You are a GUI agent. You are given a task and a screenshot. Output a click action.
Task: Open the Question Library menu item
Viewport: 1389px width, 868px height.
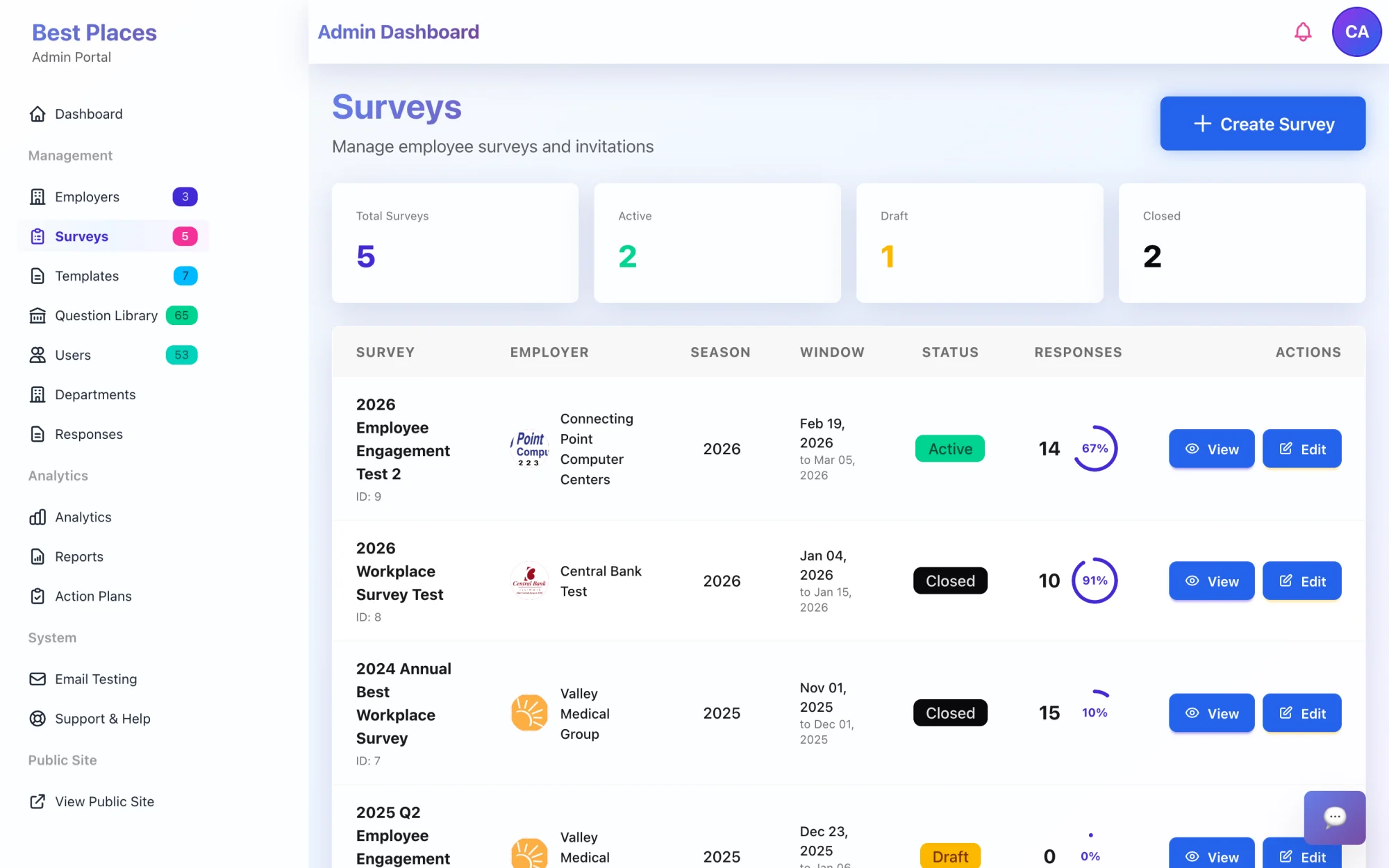point(113,316)
